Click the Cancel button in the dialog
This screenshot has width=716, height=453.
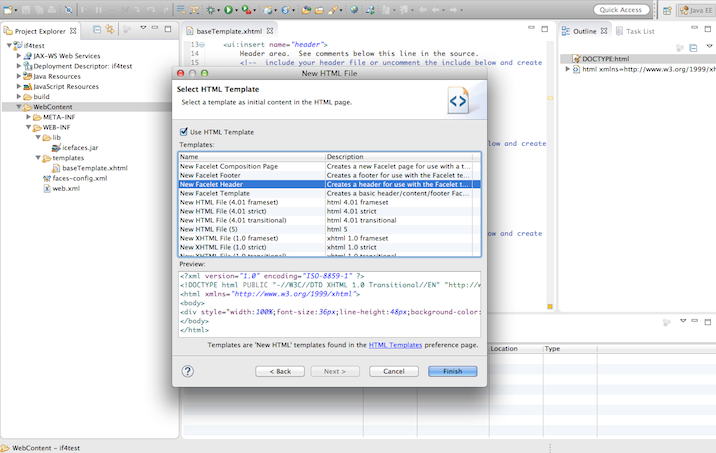[x=393, y=371]
